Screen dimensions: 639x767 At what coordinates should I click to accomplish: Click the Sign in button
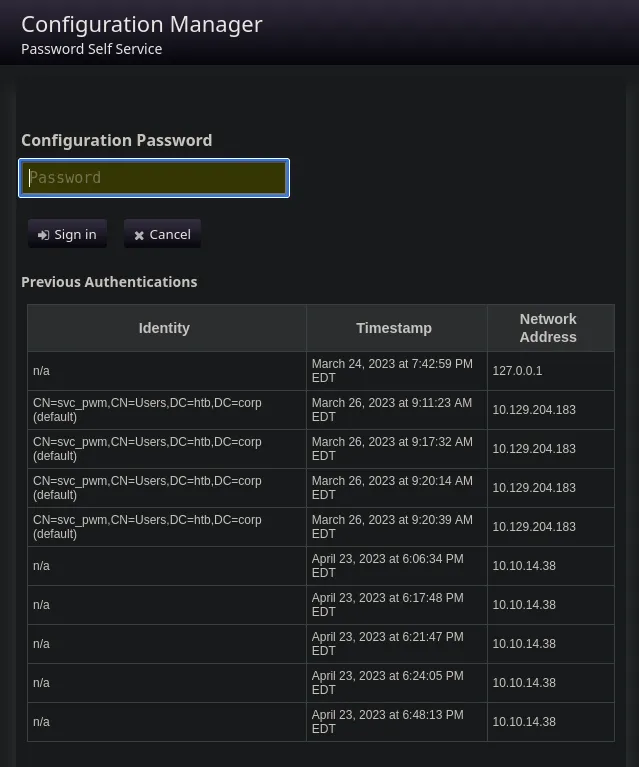pyautogui.click(x=67, y=234)
